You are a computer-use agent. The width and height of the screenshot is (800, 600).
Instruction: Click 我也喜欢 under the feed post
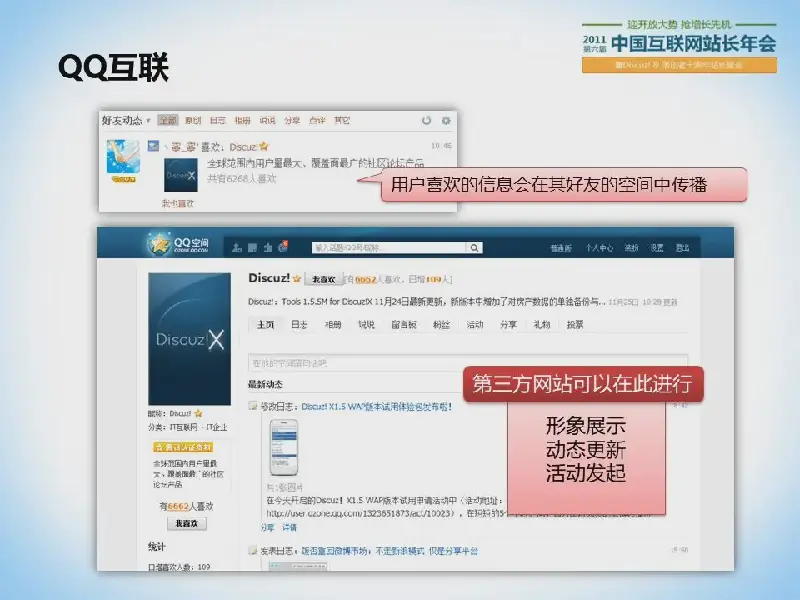tap(178, 203)
